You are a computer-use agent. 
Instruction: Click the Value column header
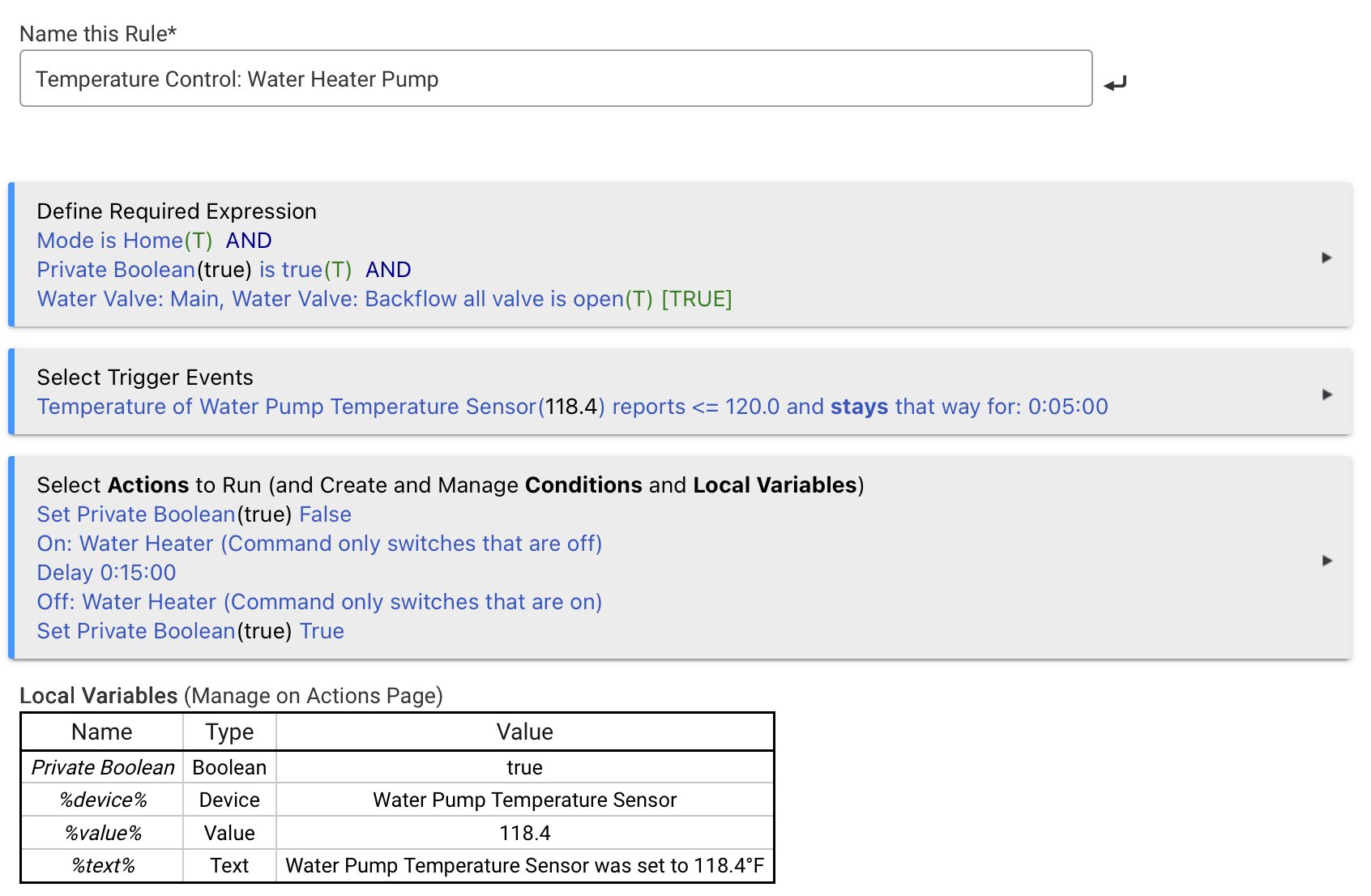click(525, 732)
